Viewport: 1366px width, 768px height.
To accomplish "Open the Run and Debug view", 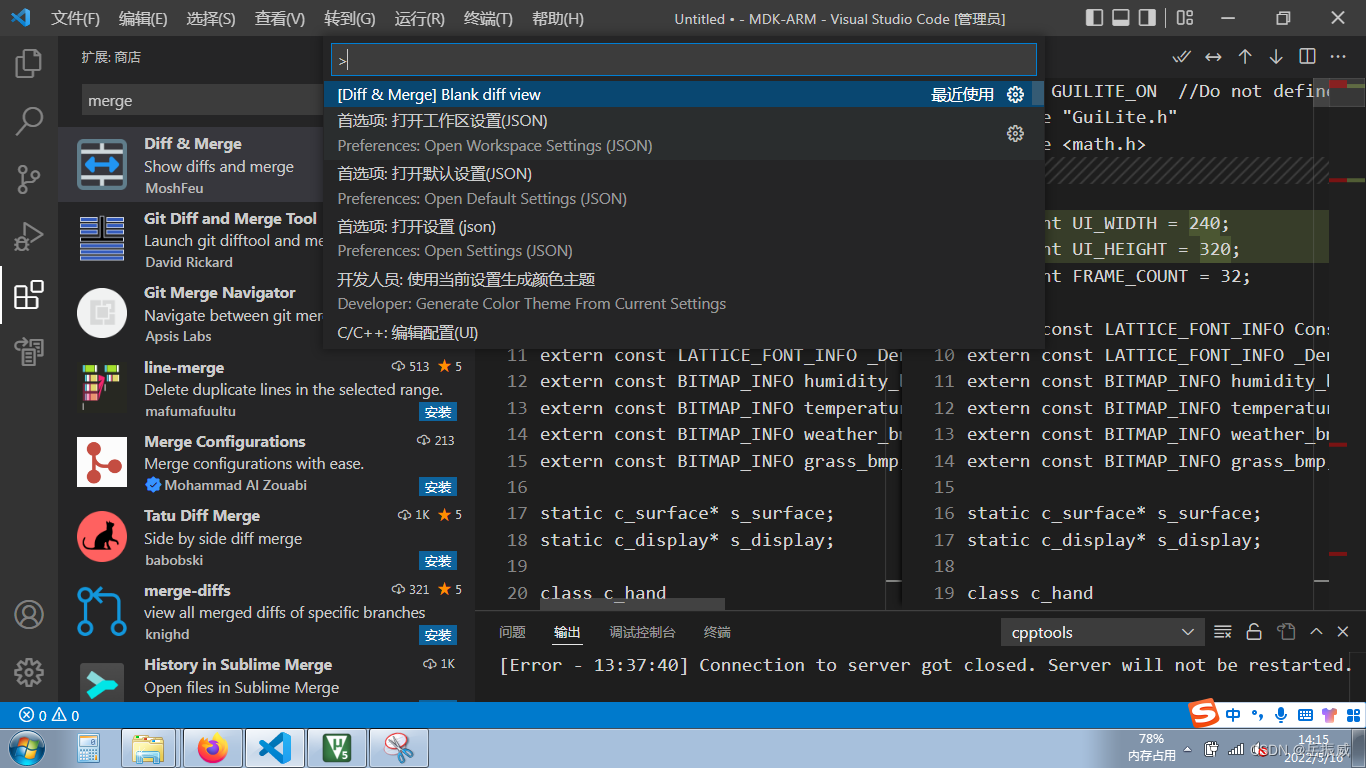I will coord(29,237).
